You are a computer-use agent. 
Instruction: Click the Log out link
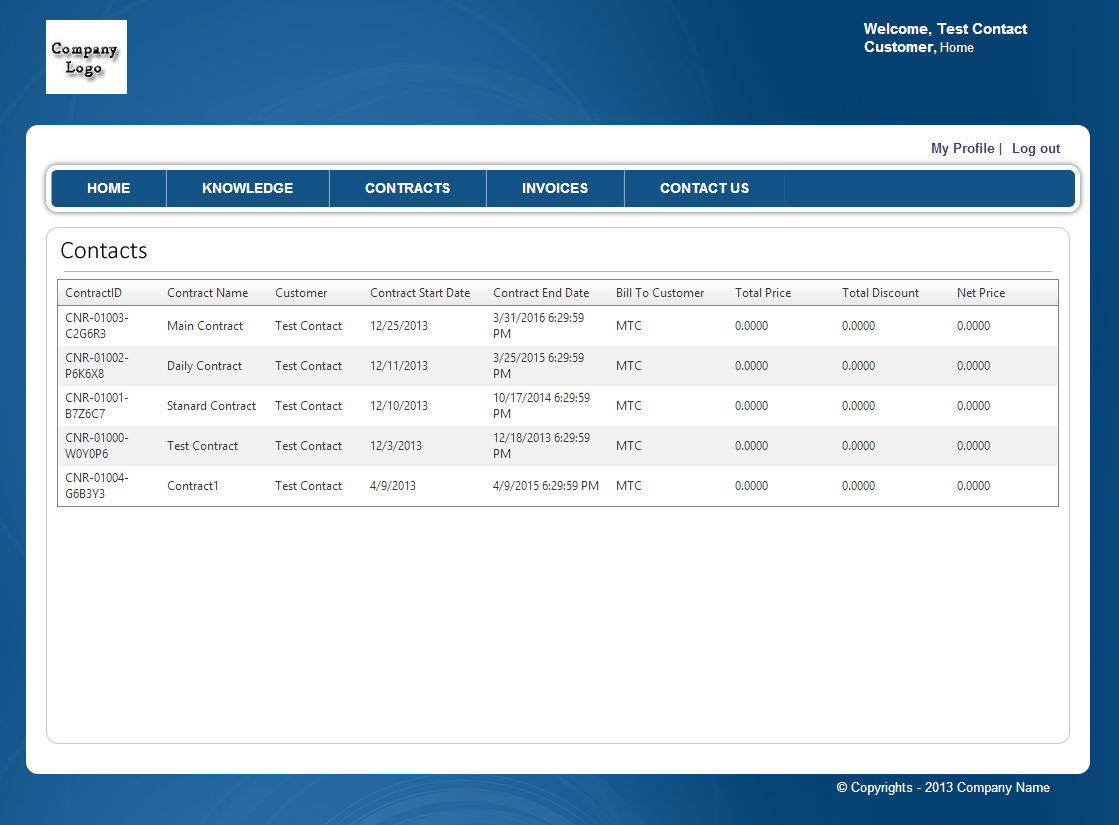(1035, 148)
